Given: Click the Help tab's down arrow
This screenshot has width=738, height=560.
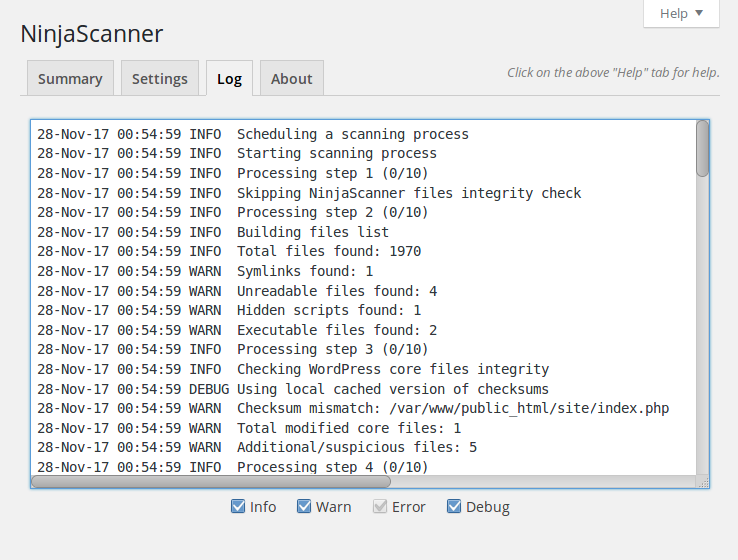Looking at the screenshot, I should (x=699, y=14).
